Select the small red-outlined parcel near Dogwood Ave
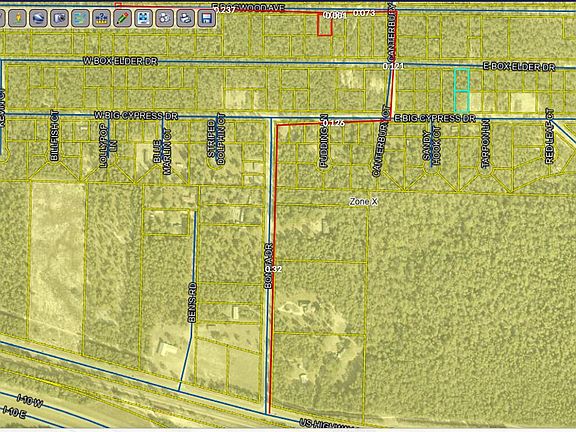This screenshot has height=432, width=576. (x=325, y=24)
